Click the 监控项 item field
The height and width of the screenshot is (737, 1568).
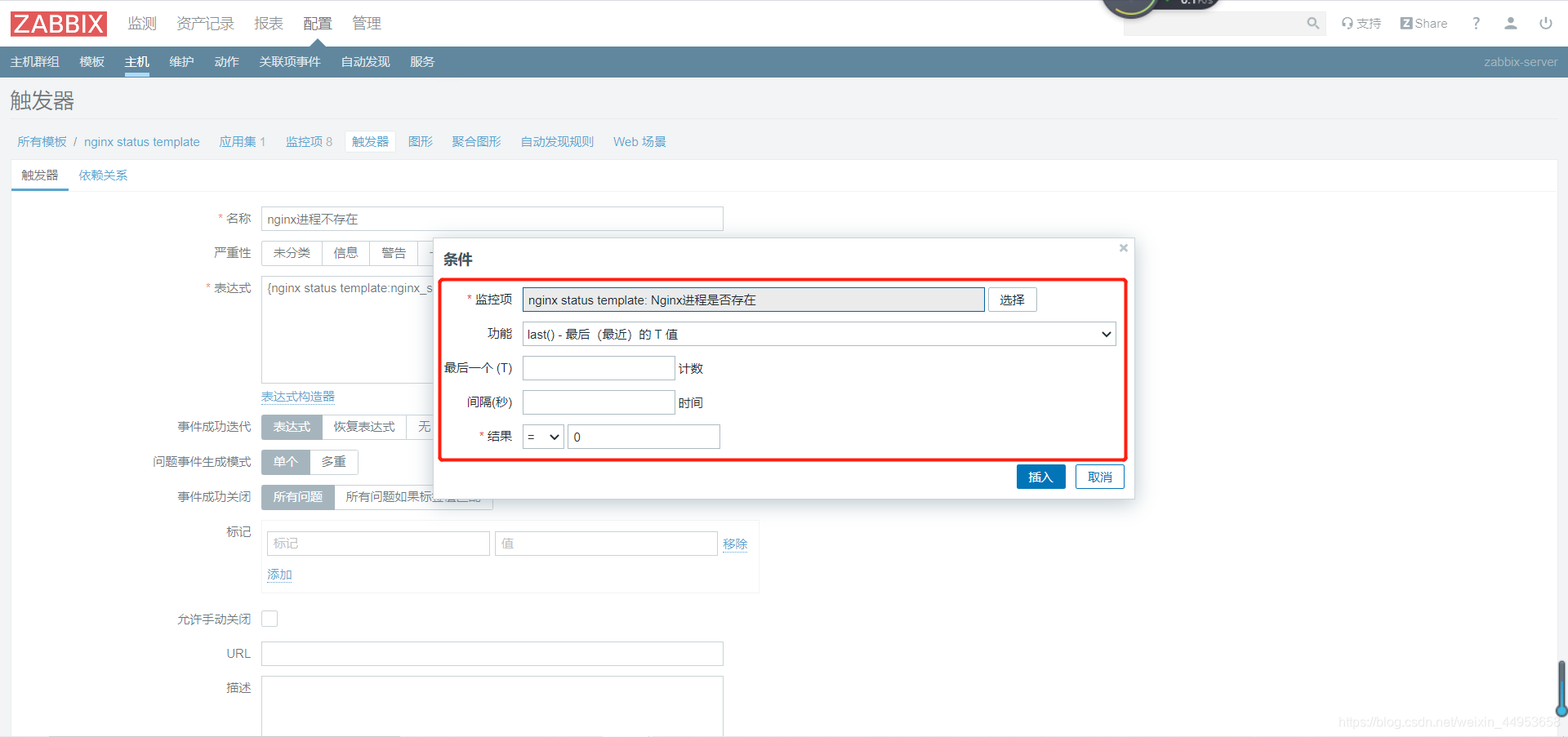tap(754, 300)
